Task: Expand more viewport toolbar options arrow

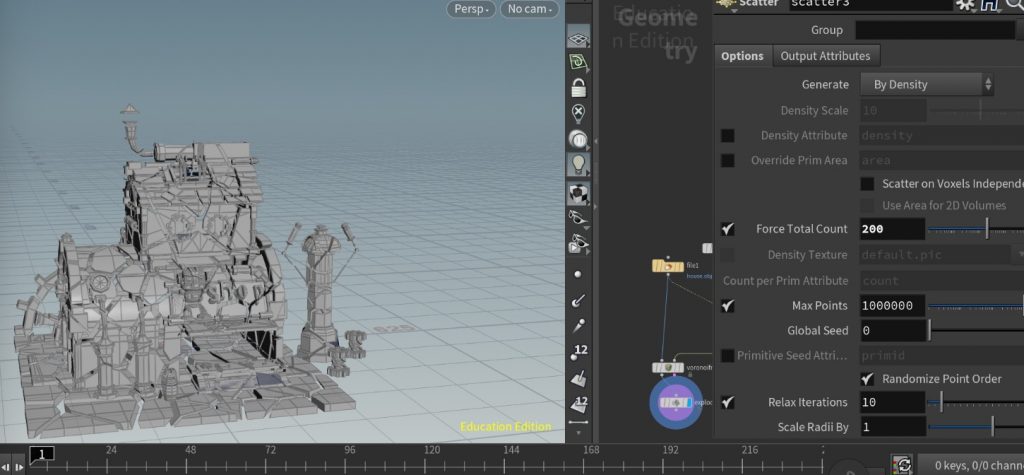Action: click(578, 433)
